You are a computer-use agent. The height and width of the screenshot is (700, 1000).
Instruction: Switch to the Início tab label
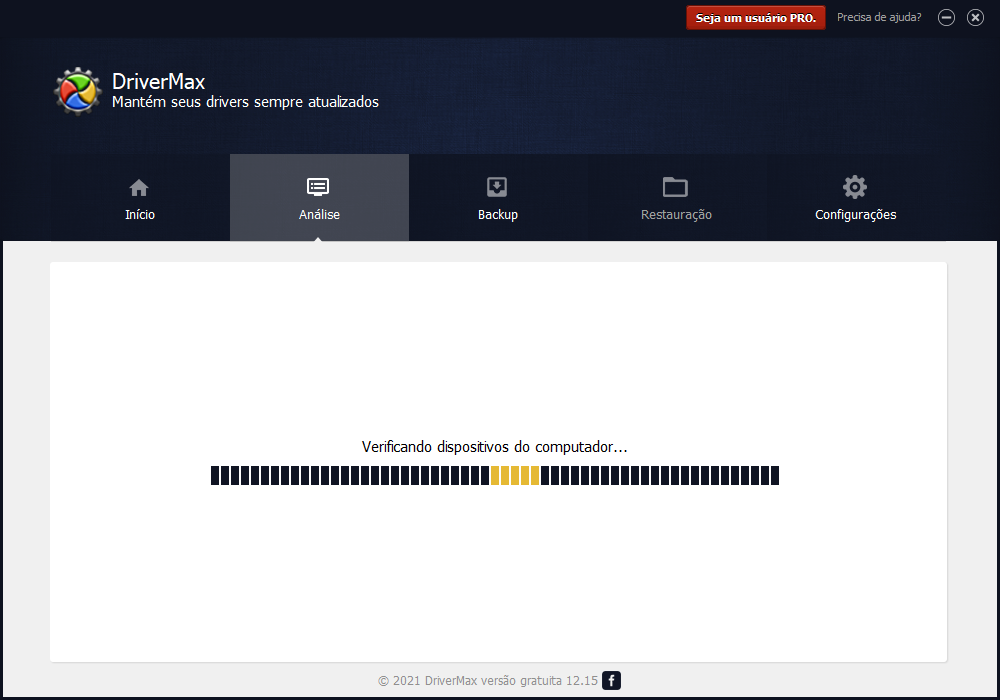pyautogui.click(x=140, y=215)
